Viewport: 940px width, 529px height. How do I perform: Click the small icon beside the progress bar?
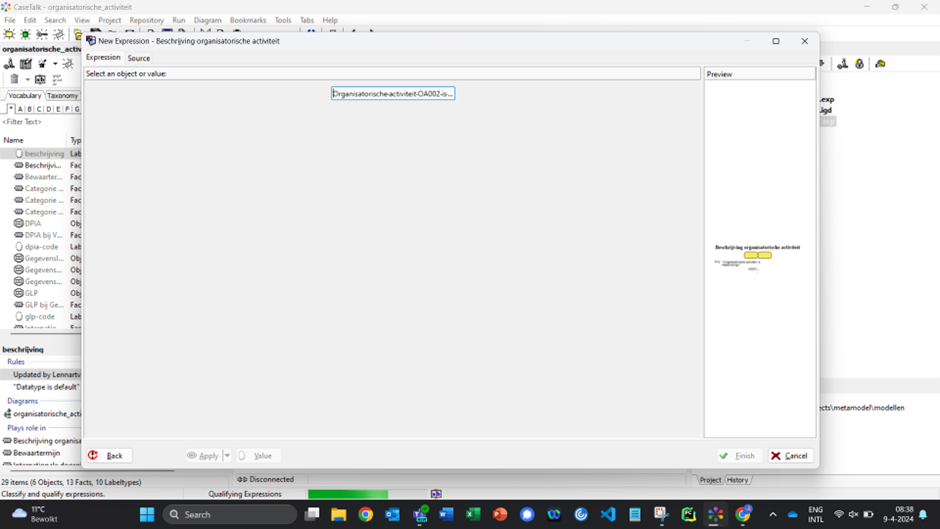[x=436, y=494]
